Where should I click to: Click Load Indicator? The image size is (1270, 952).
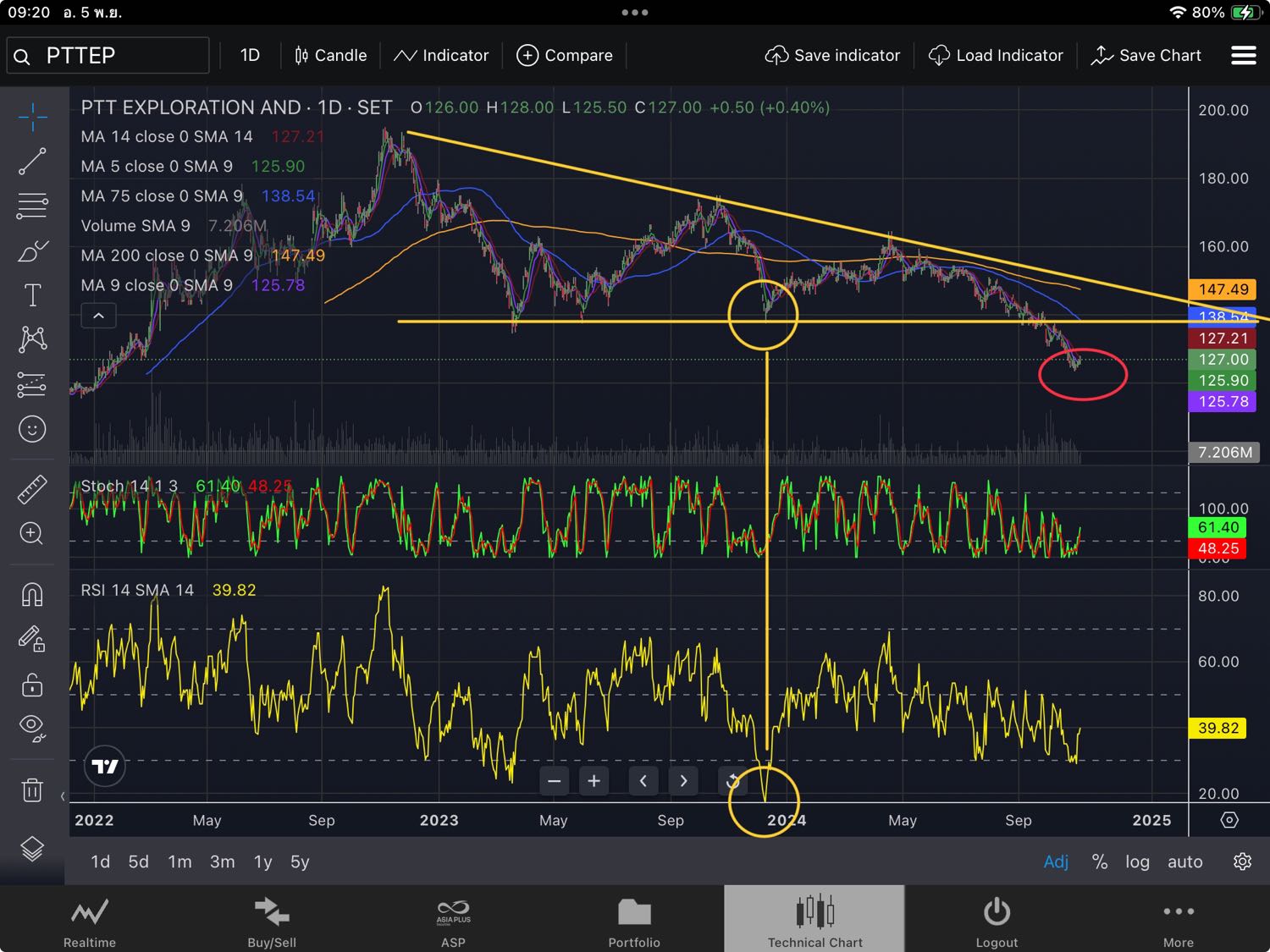point(996,56)
